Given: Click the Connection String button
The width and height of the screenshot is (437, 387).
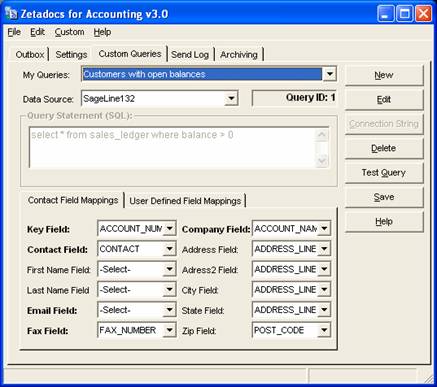Looking at the screenshot, I should click(x=384, y=124).
